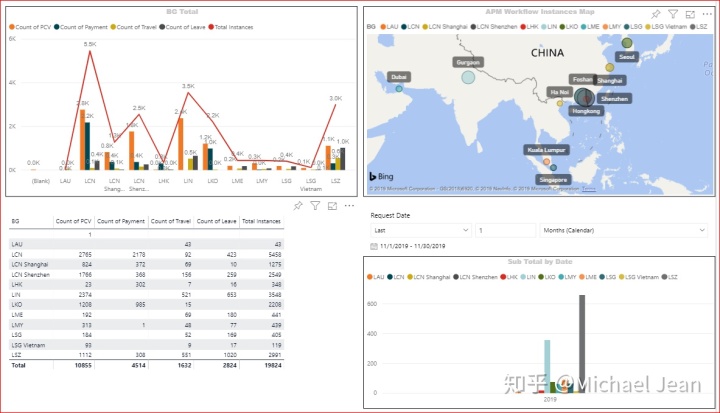
Task: Click the 19824 grand total cell
Action: tap(273, 365)
